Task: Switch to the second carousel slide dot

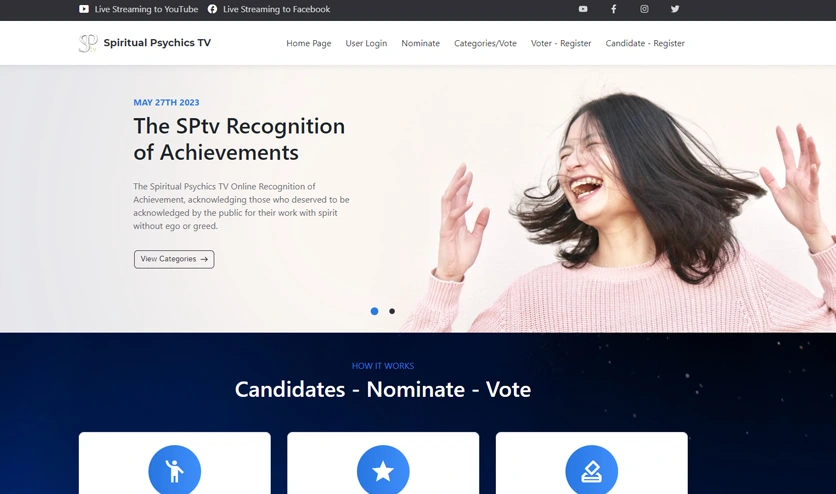Action: click(x=392, y=311)
